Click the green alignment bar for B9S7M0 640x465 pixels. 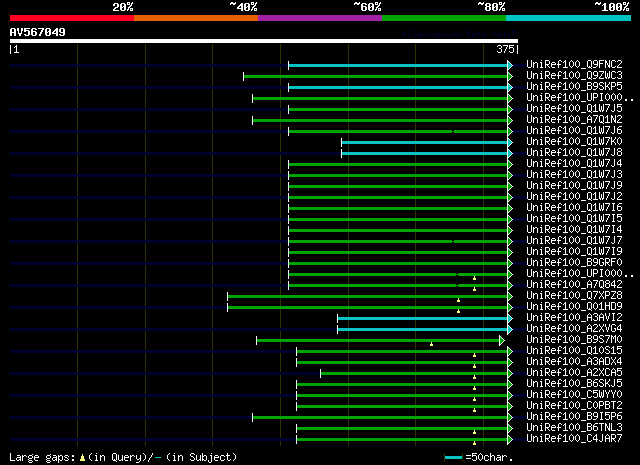coord(378,341)
